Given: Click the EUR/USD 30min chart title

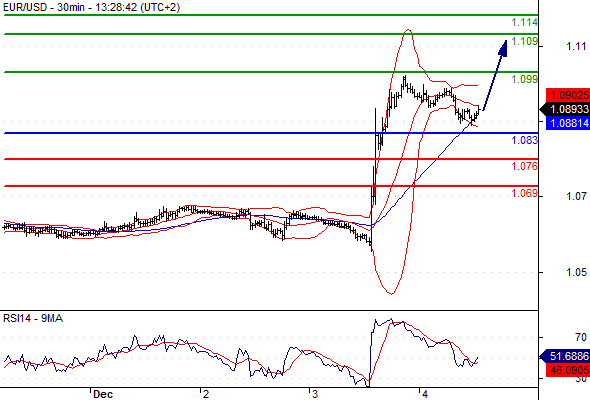Looking at the screenshot, I should pos(91,7).
